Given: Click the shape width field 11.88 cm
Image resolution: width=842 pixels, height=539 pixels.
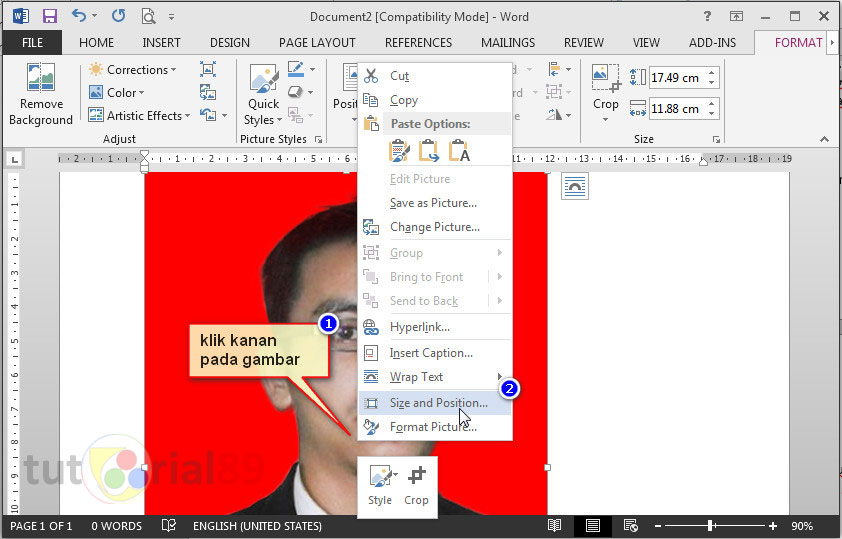Looking at the screenshot, I should tap(677, 109).
